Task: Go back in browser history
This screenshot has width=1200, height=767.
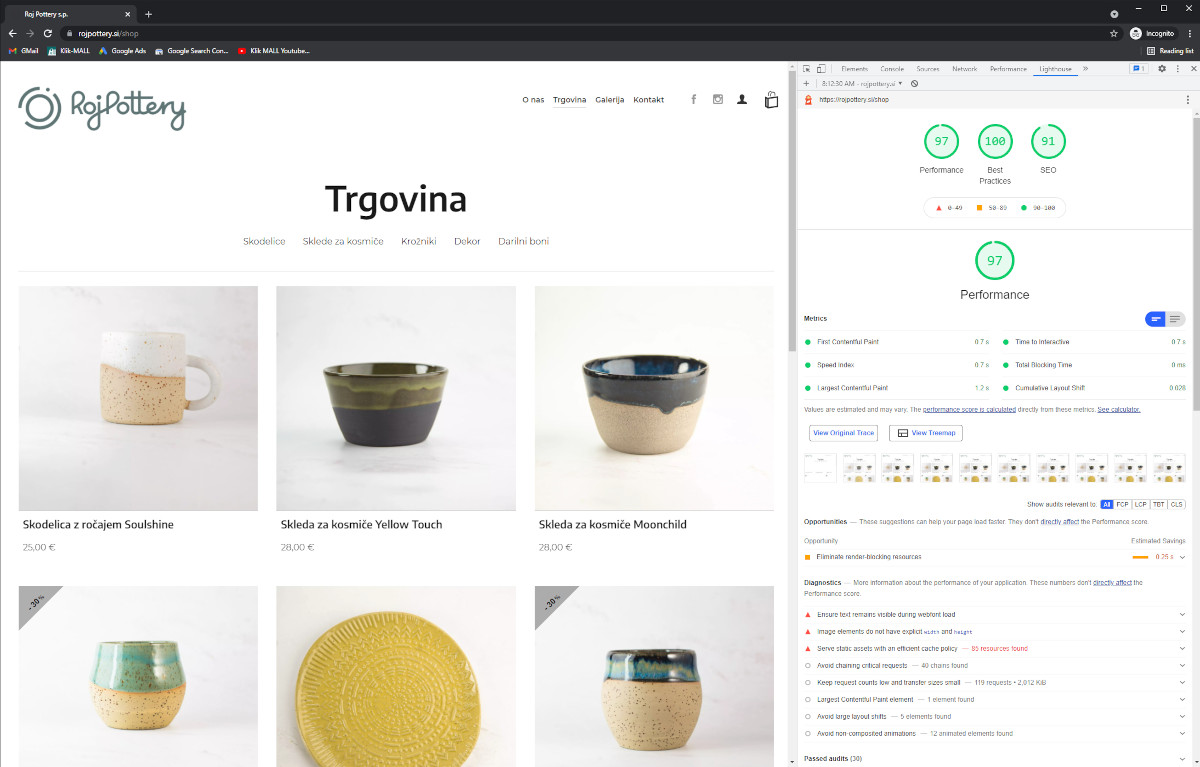Action: (x=12, y=33)
